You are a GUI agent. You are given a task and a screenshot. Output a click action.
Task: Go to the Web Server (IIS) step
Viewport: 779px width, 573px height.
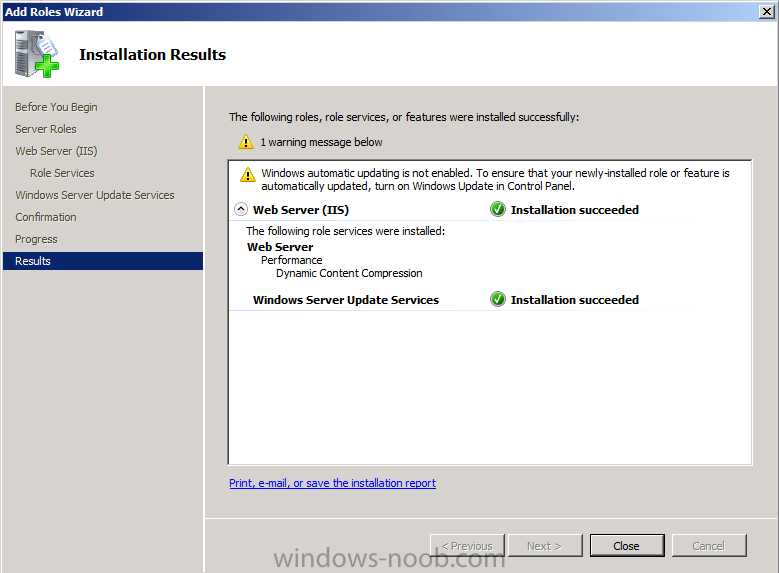[56, 151]
